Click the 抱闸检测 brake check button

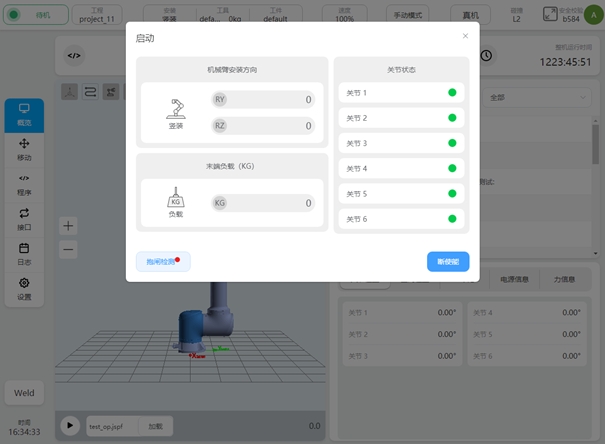tap(163, 261)
